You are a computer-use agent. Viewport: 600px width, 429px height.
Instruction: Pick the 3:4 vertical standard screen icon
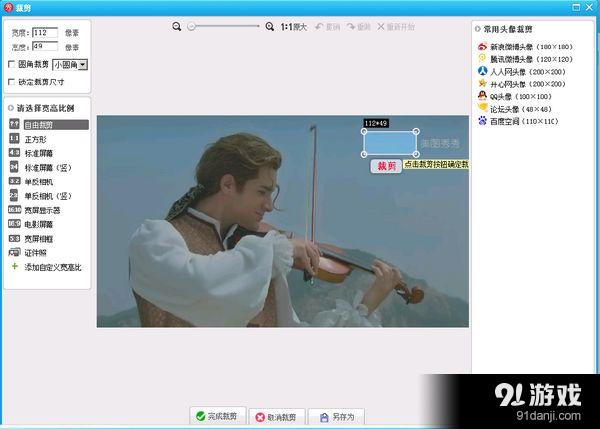(x=14, y=167)
